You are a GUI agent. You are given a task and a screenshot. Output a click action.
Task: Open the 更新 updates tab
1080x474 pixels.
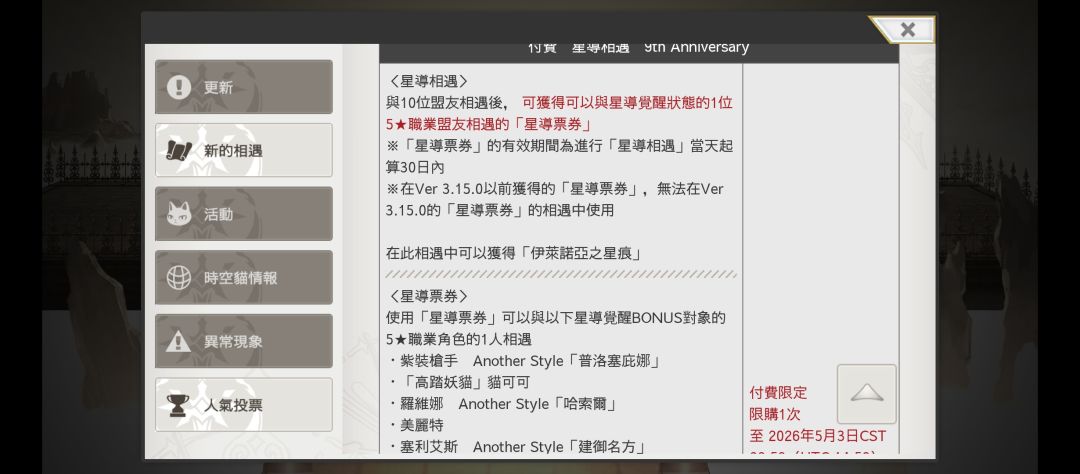243,87
